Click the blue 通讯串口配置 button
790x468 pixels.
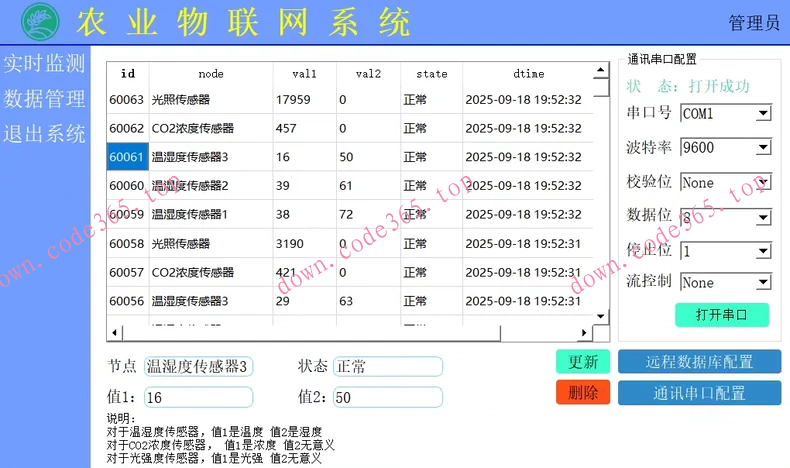pyautogui.click(x=699, y=393)
